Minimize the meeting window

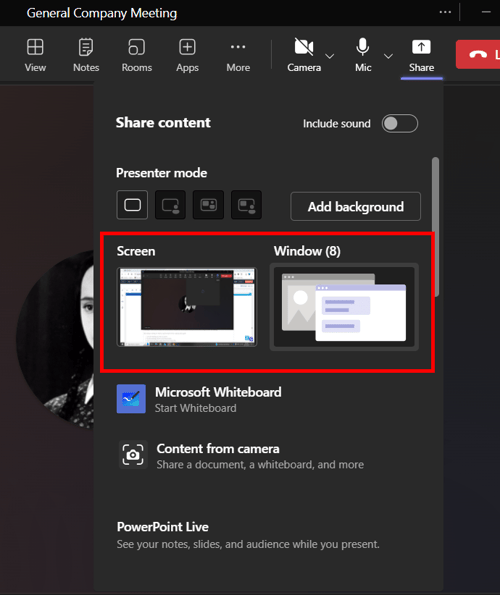(486, 12)
